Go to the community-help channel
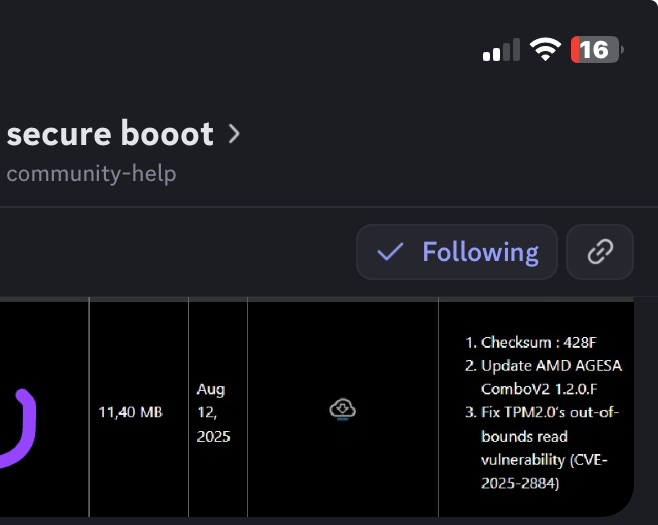This screenshot has width=658, height=525. pos(91,173)
